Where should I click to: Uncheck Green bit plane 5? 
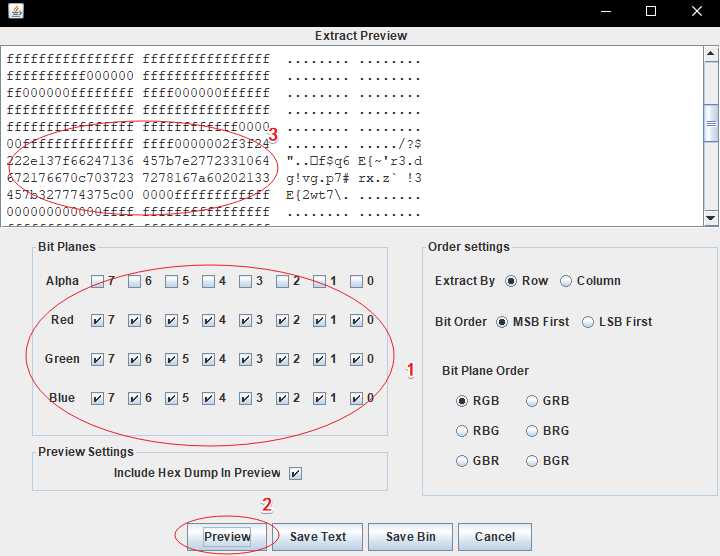[x=171, y=359]
